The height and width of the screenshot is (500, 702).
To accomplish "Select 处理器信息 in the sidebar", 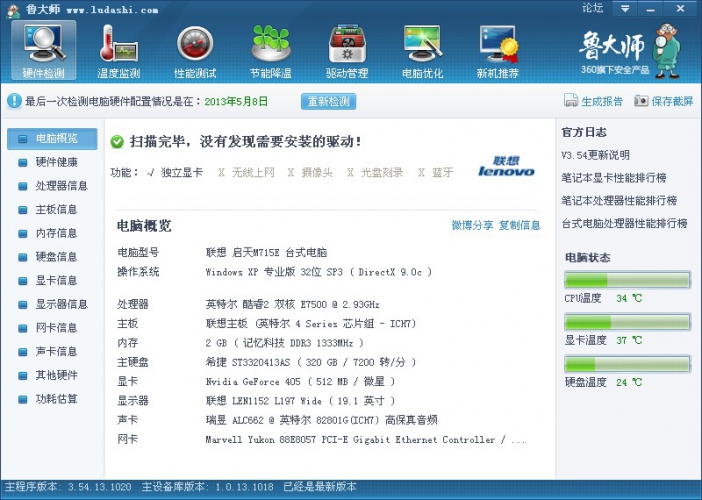I will click(61, 186).
